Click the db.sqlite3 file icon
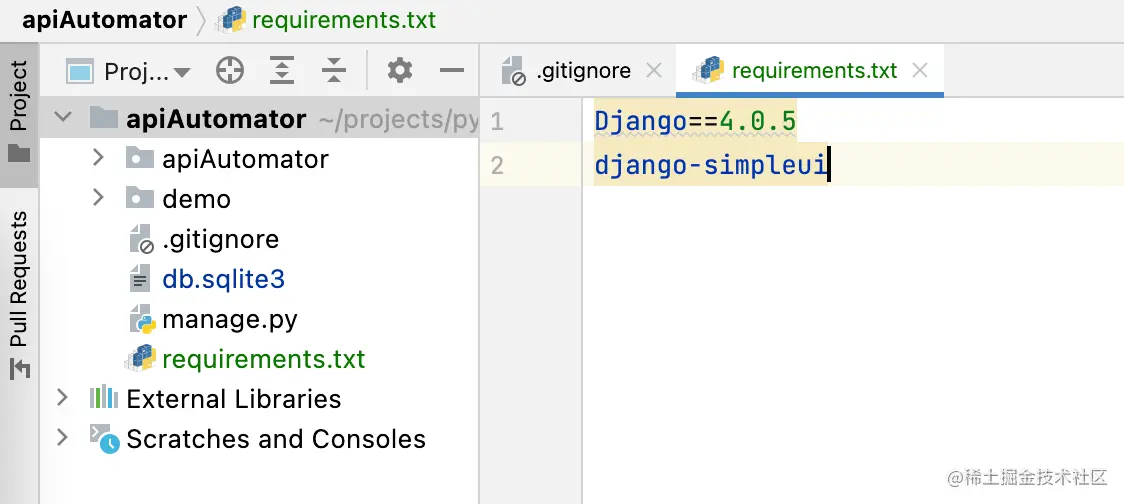The width and height of the screenshot is (1124, 504). click(140, 278)
